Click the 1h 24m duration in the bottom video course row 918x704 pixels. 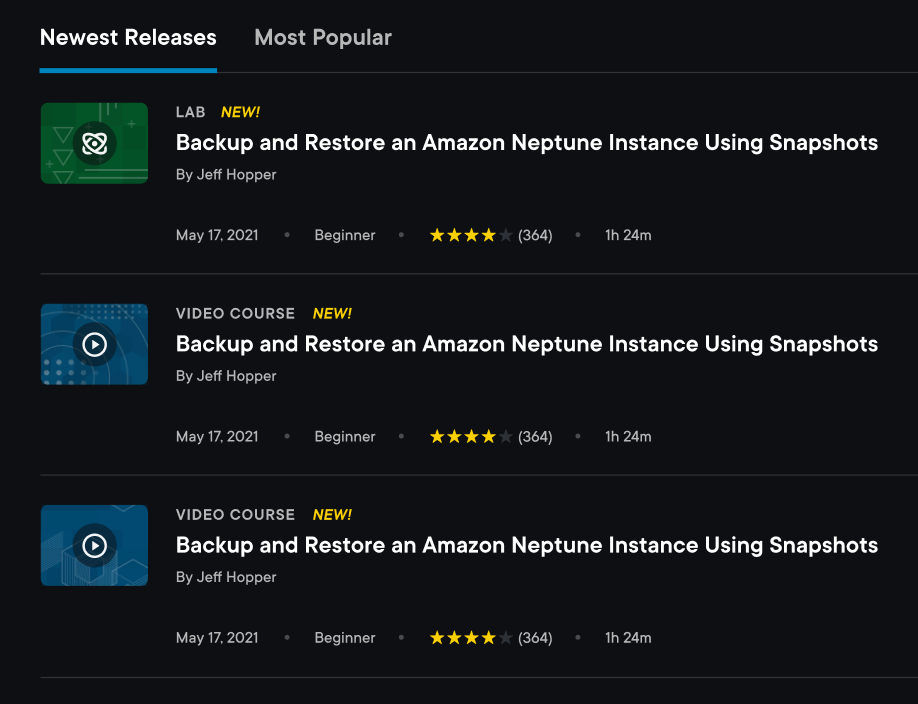click(x=628, y=638)
